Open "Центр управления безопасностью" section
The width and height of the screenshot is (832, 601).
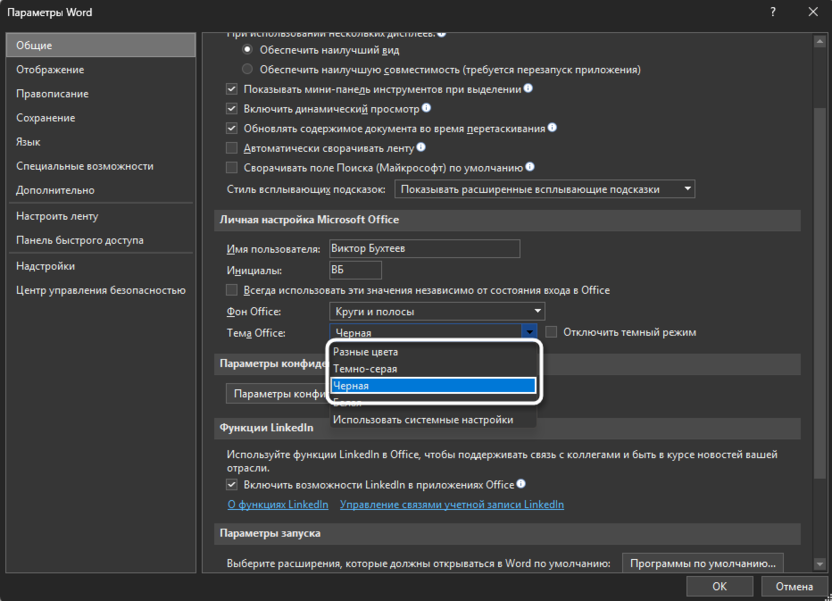point(101,289)
